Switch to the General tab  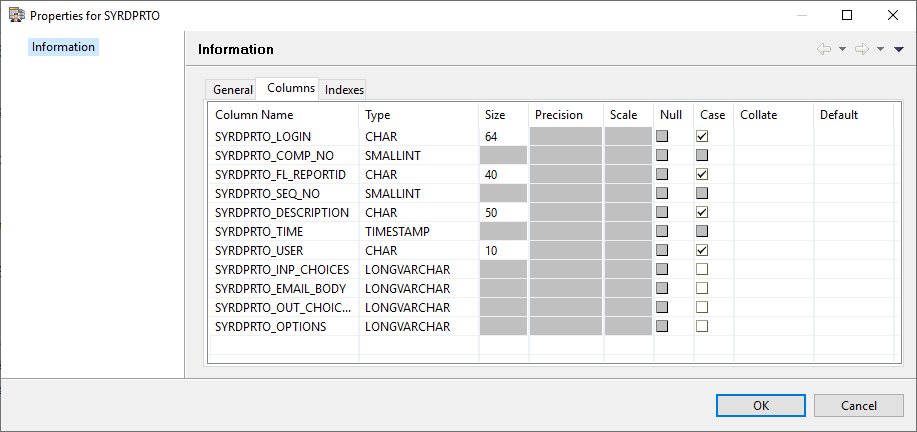pos(232,90)
